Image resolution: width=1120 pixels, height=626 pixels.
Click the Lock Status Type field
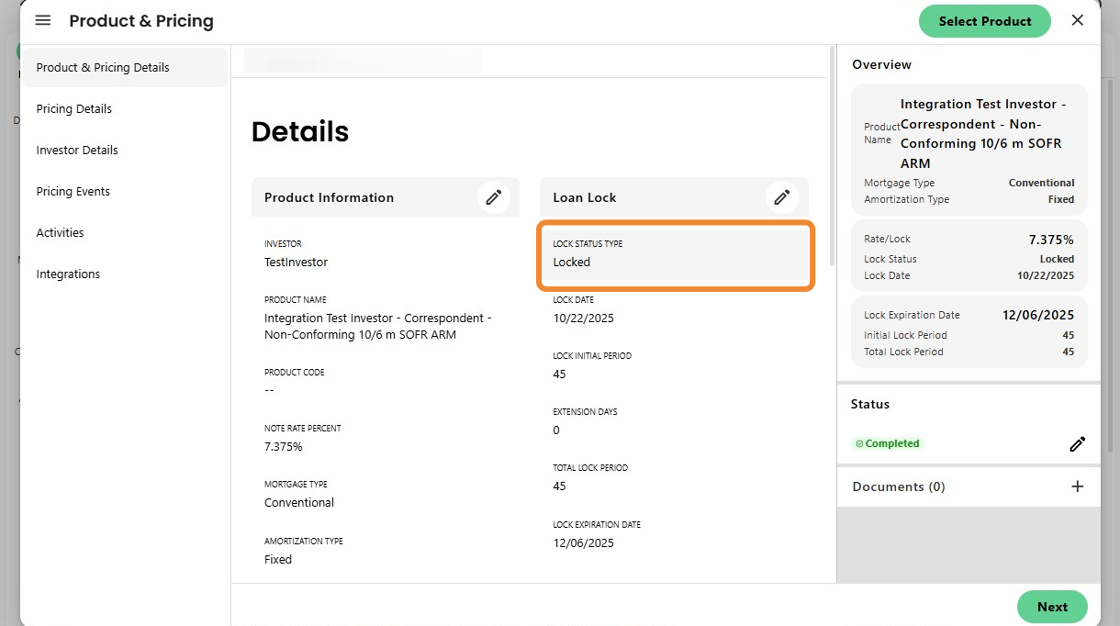[675, 254]
